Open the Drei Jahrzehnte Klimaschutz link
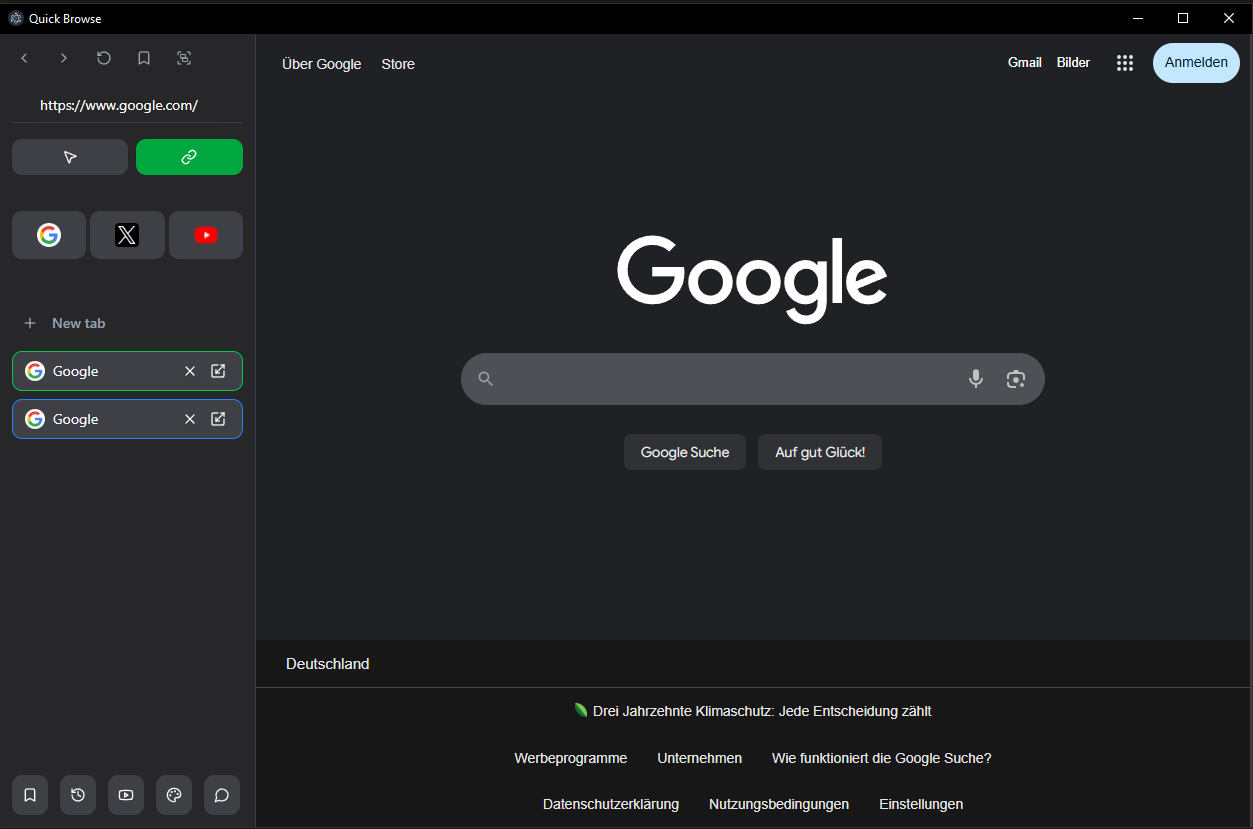Viewport: 1253px width, 829px height. [753, 711]
